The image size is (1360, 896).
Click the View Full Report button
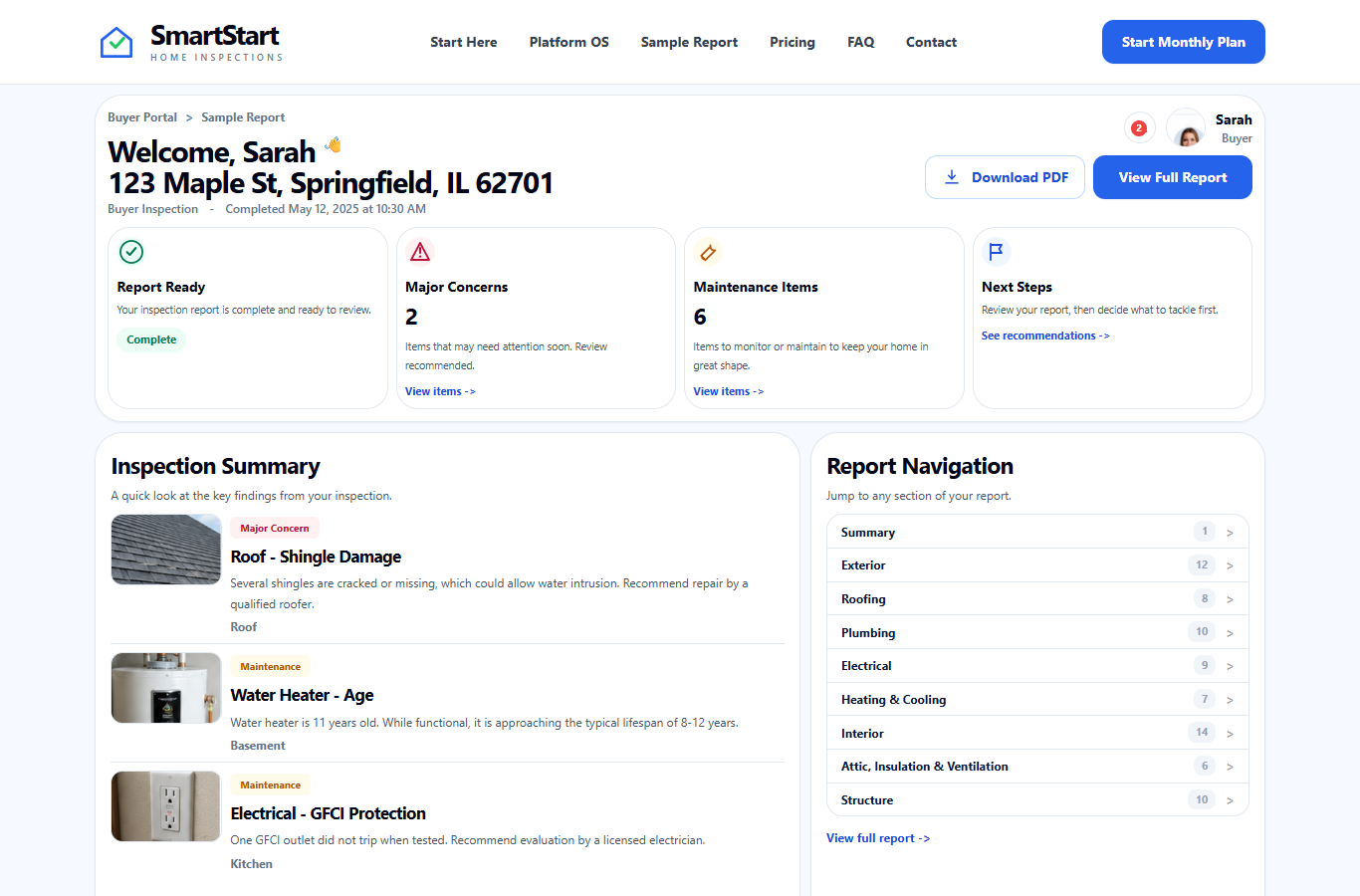(x=1172, y=177)
